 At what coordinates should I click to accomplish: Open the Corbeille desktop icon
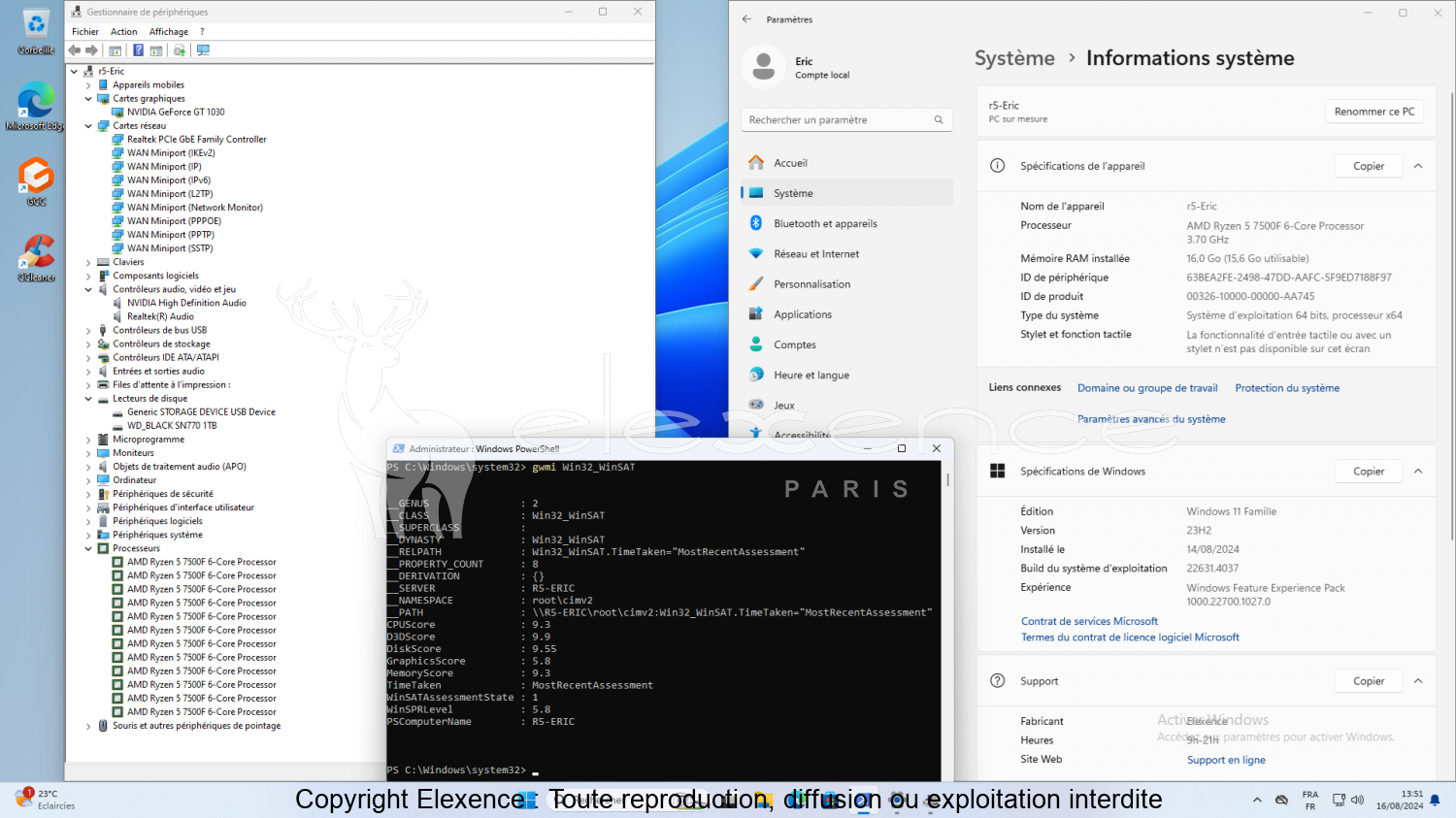[x=36, y=31]
